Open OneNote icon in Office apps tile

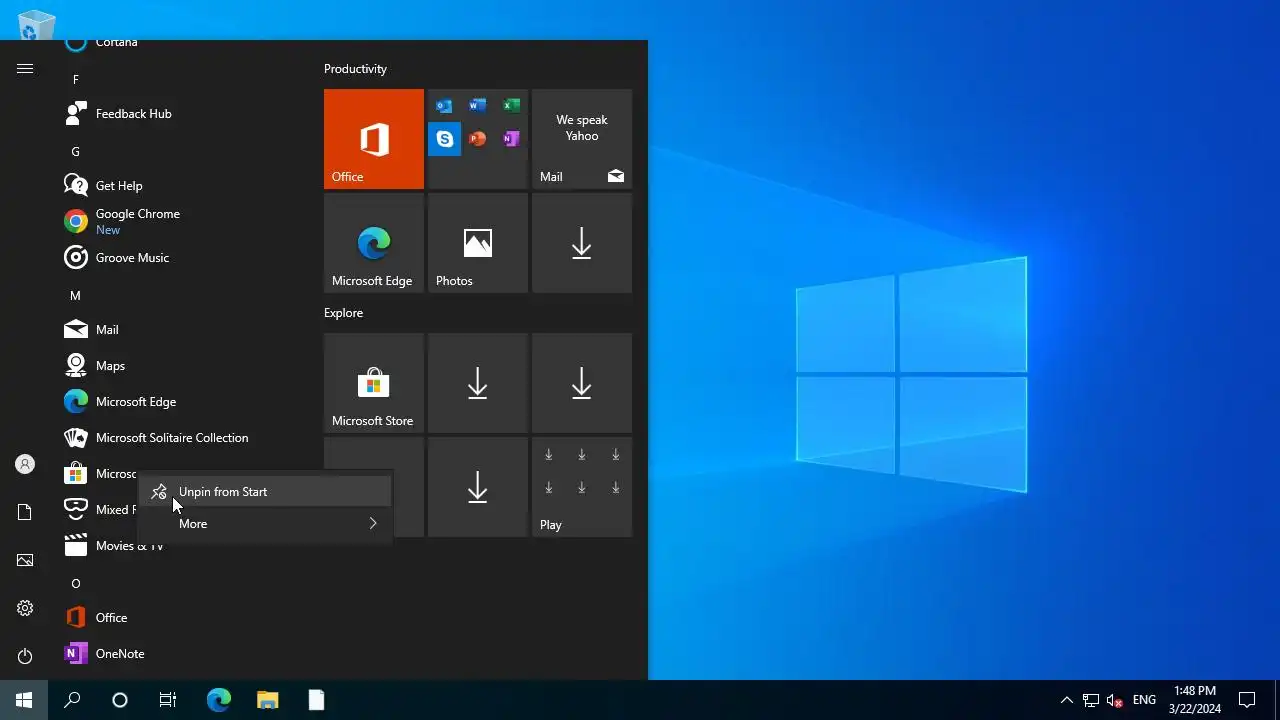[511, 139]
